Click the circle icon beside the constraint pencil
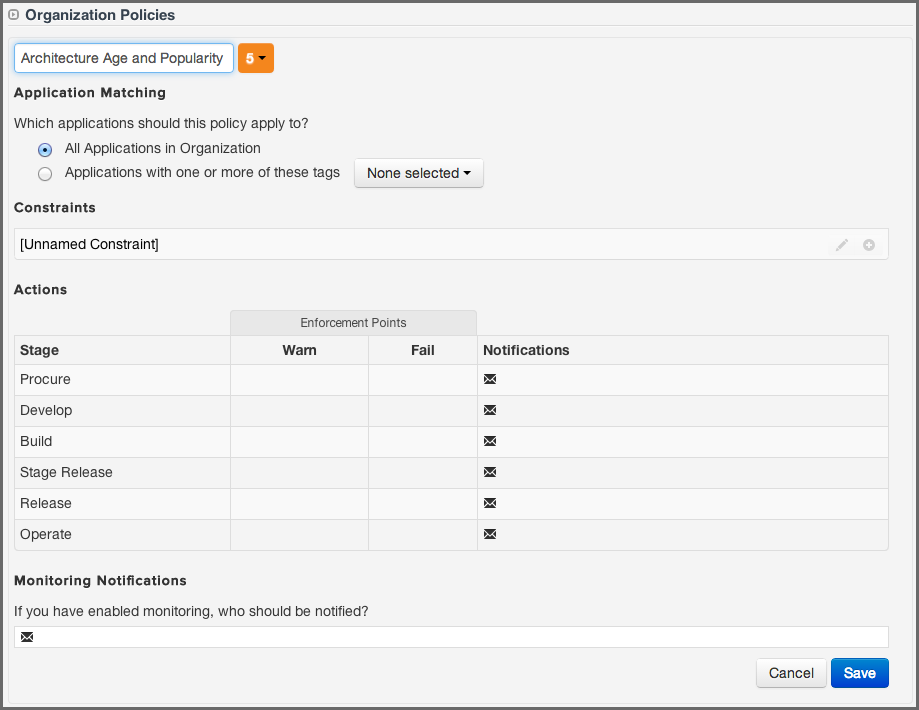The width and height of the screenshot is (919, 710). coord(868,243)
